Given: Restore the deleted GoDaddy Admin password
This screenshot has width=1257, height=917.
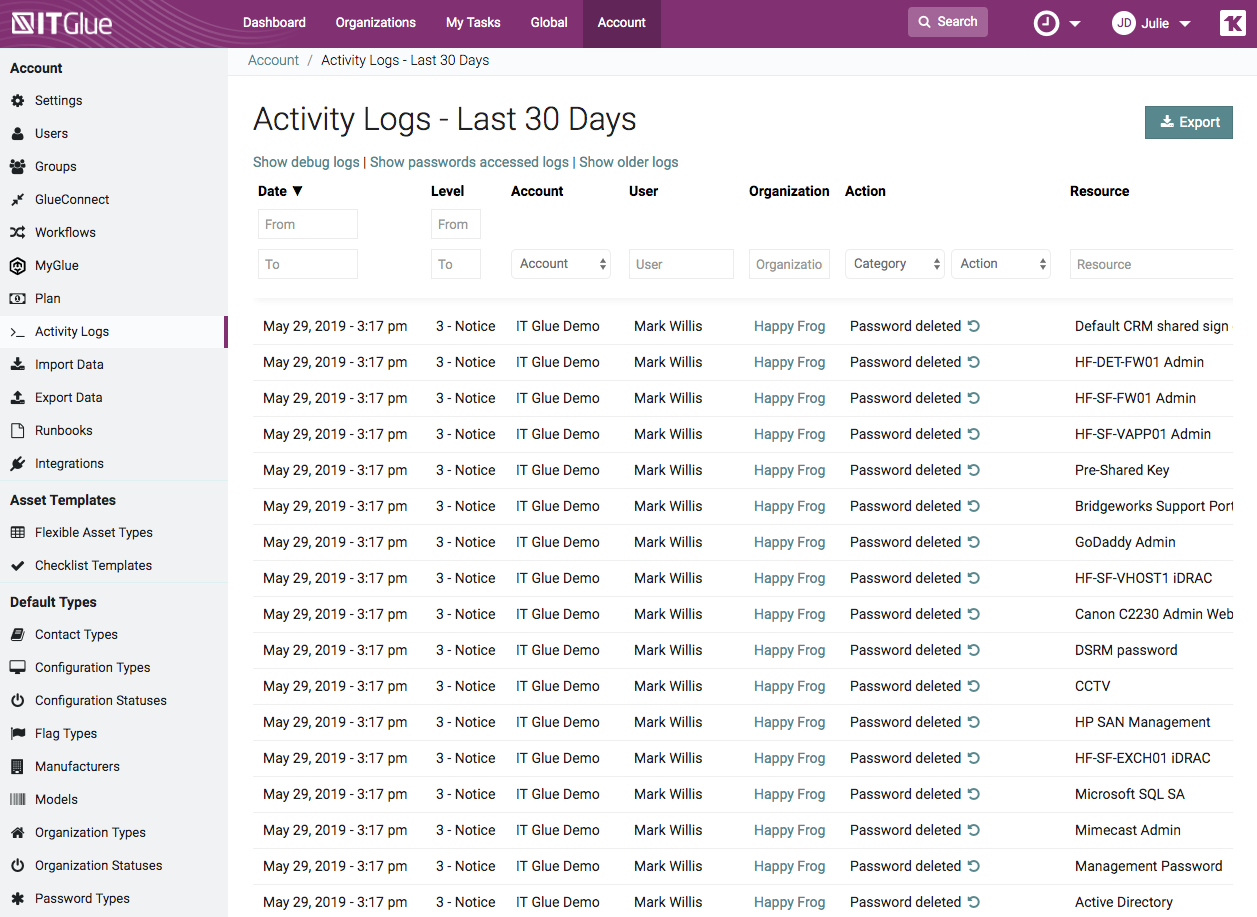Looking at the screenshot, I should coord(972,541).
